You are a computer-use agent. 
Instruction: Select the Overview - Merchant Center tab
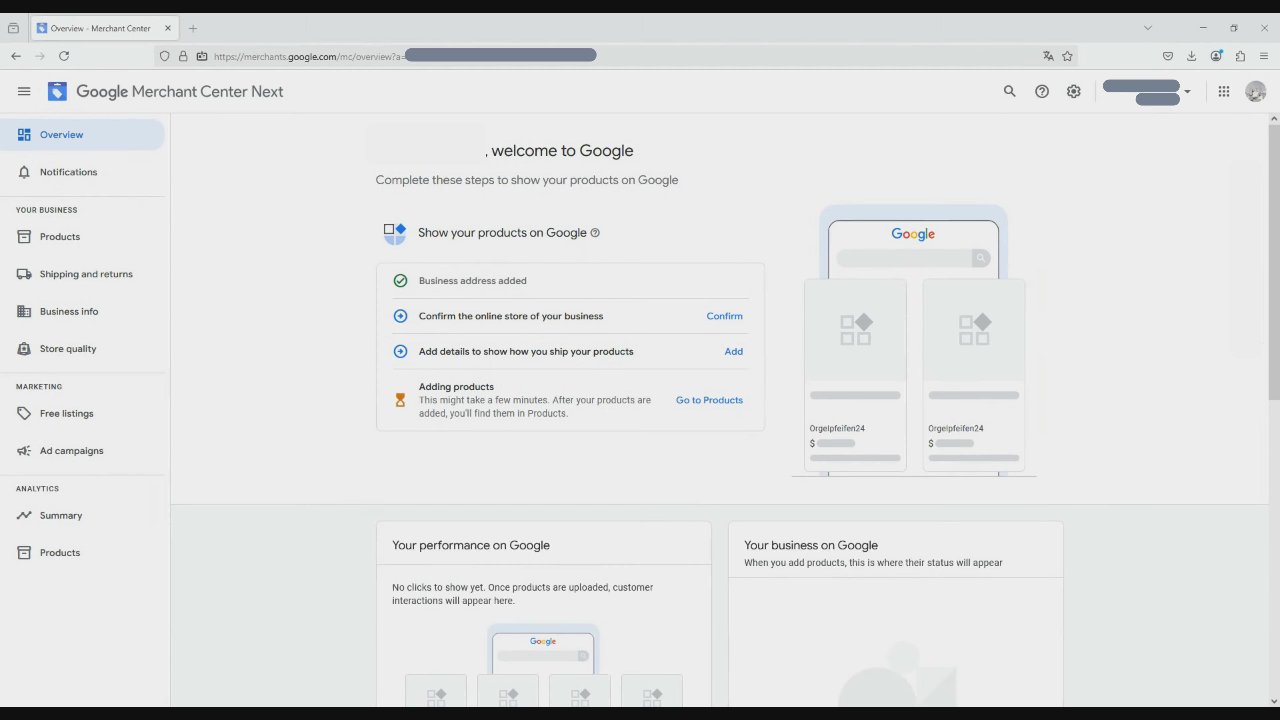(x=105, y=28)
